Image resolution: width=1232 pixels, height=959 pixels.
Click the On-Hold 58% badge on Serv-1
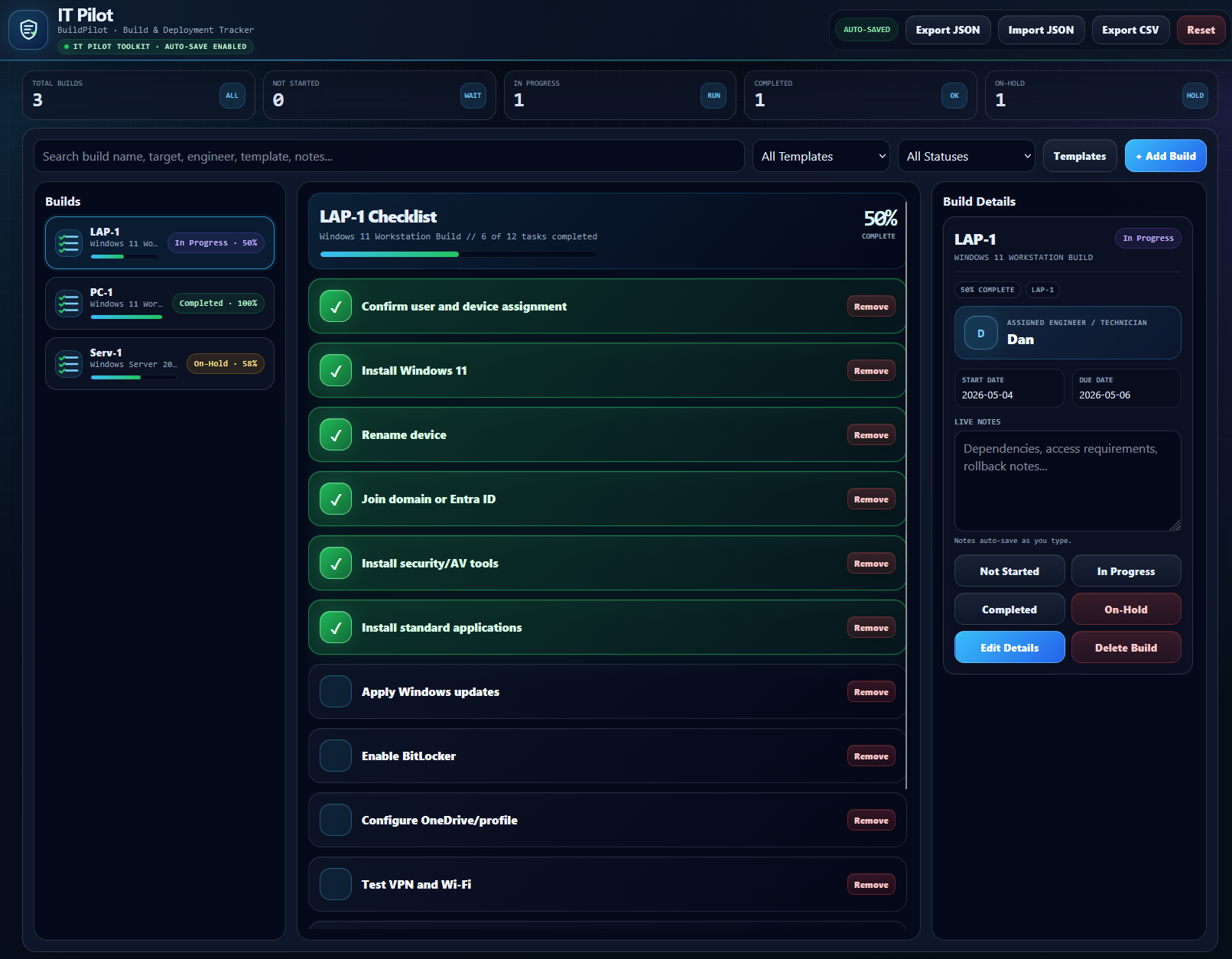tap(226, 364)
